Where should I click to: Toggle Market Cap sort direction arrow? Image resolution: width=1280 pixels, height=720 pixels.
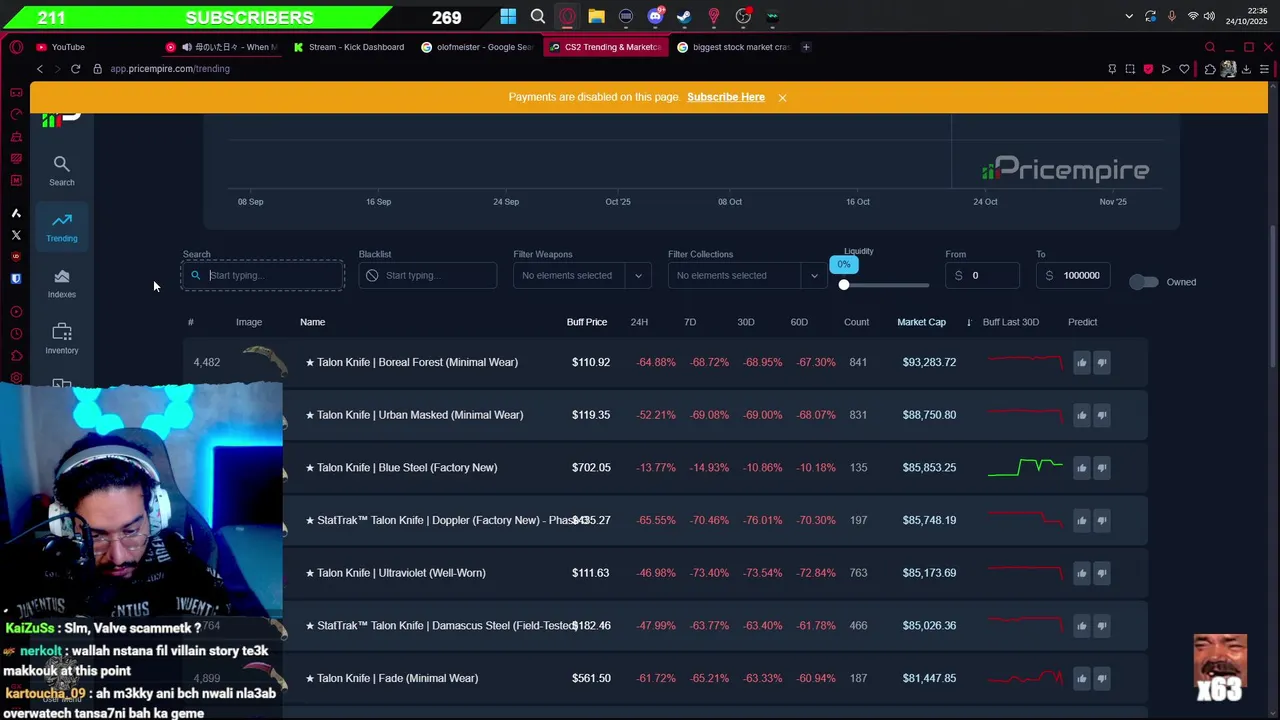968,322
